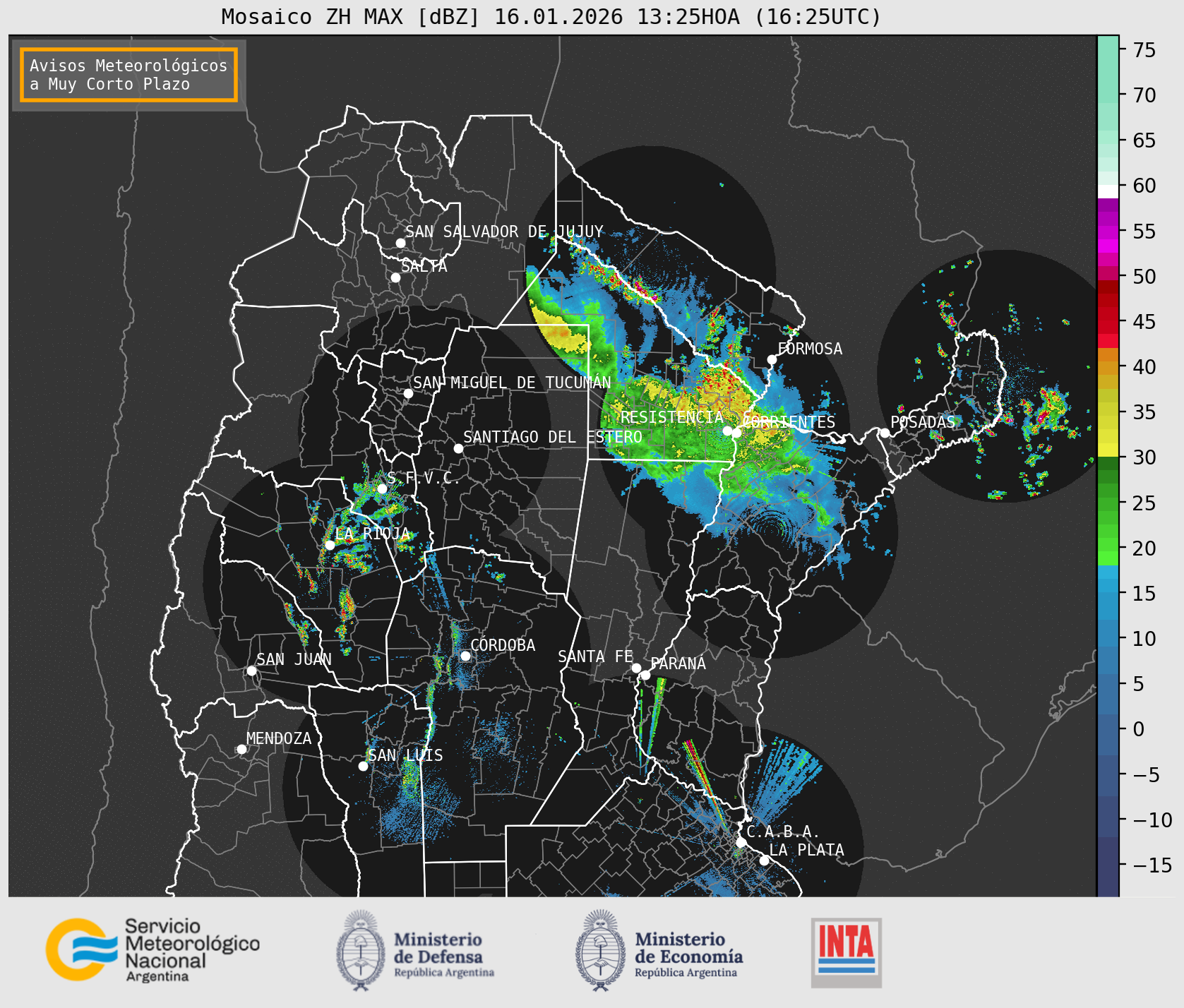Click the Ministerio de Economía logo
Image resolution: width=1184 pixels, height=1008 pixels.
(659, 951)
